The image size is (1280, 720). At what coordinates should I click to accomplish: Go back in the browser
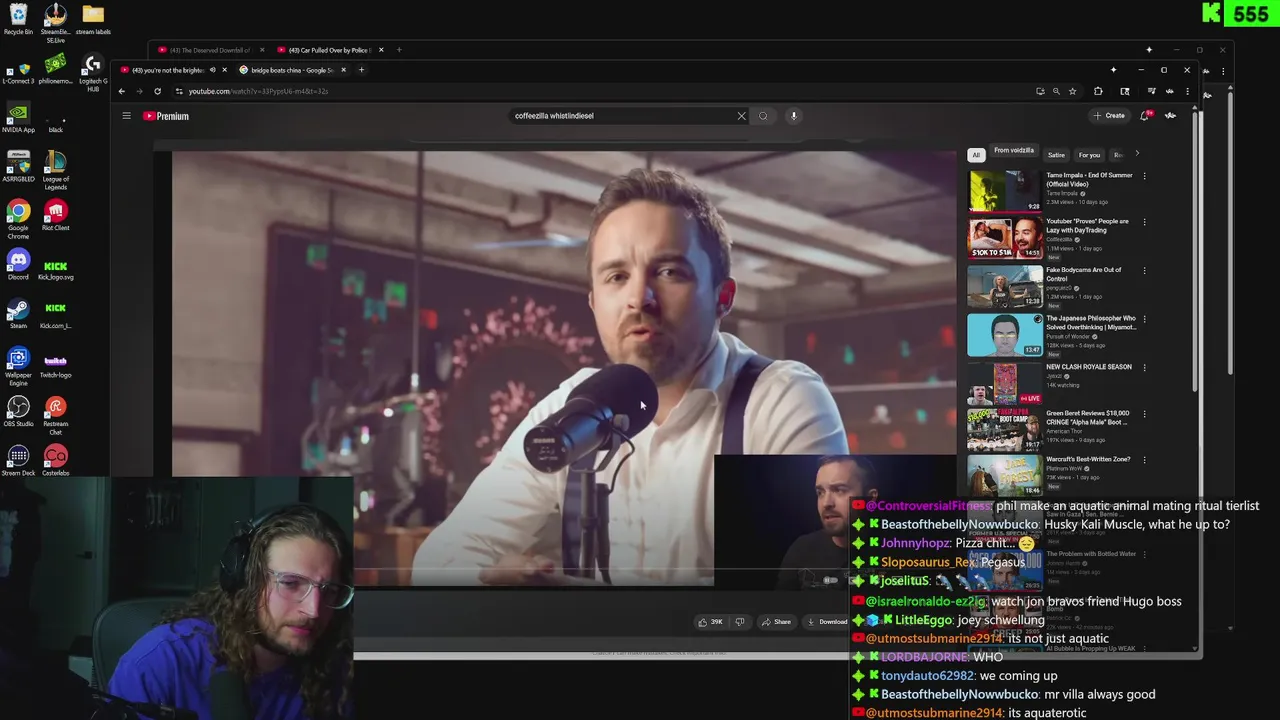[122, 91]
